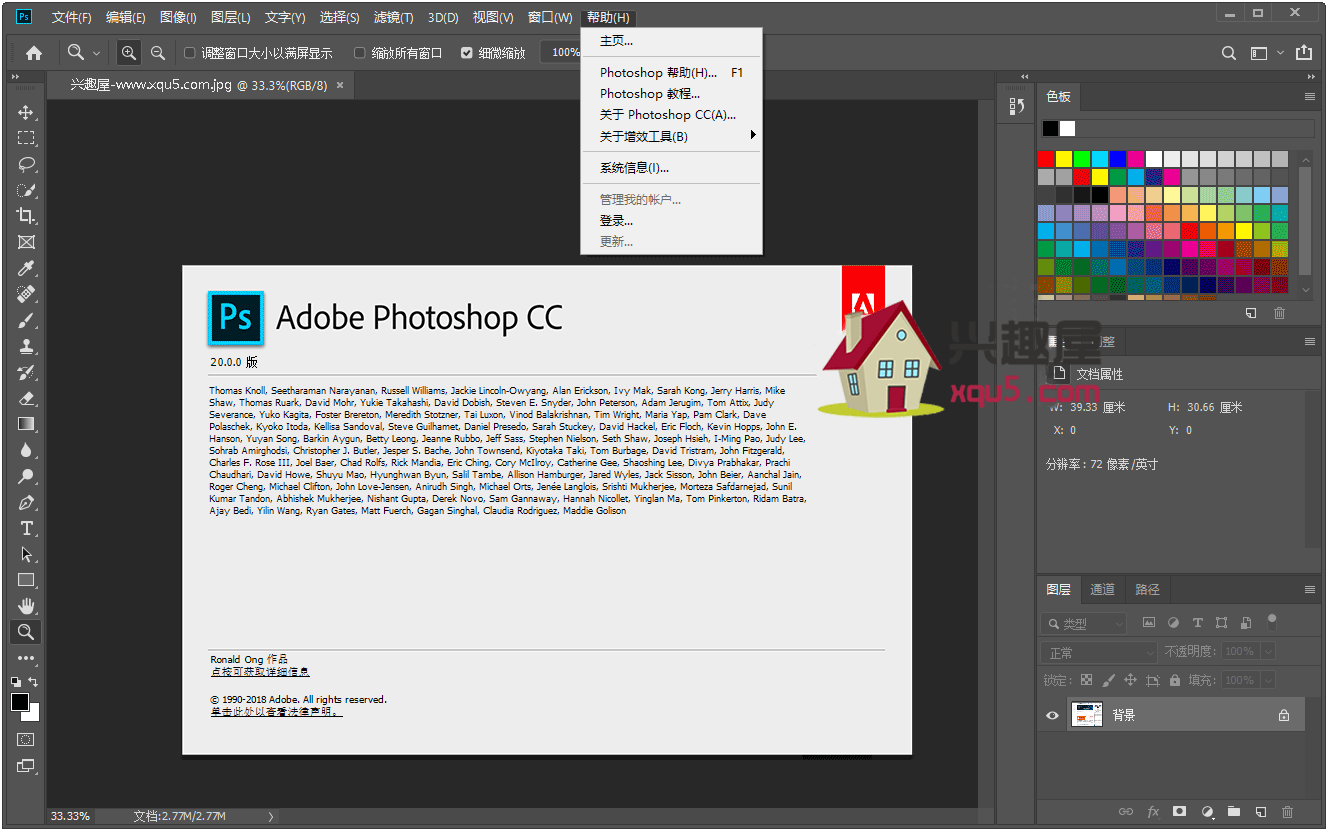Select the Lasso tool
This screenshot has height=832, width=1330.
click(26, 164)
